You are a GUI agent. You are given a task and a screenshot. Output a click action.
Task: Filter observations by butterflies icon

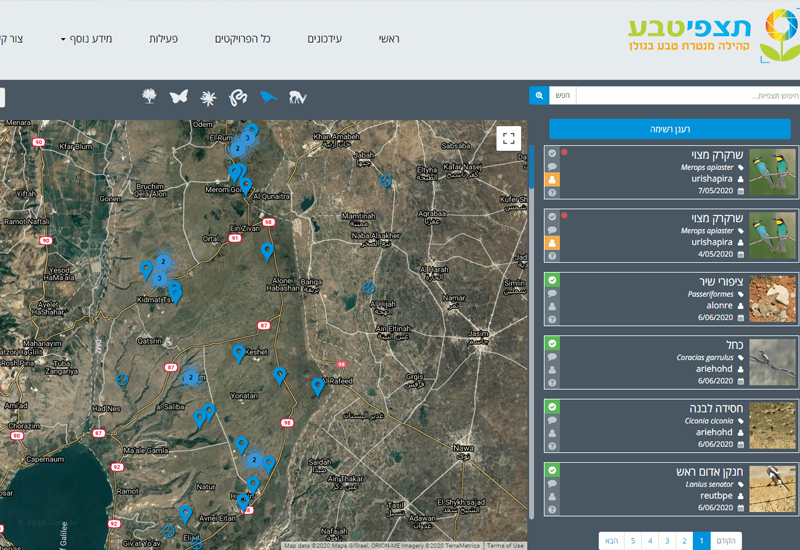pos(179,96)
